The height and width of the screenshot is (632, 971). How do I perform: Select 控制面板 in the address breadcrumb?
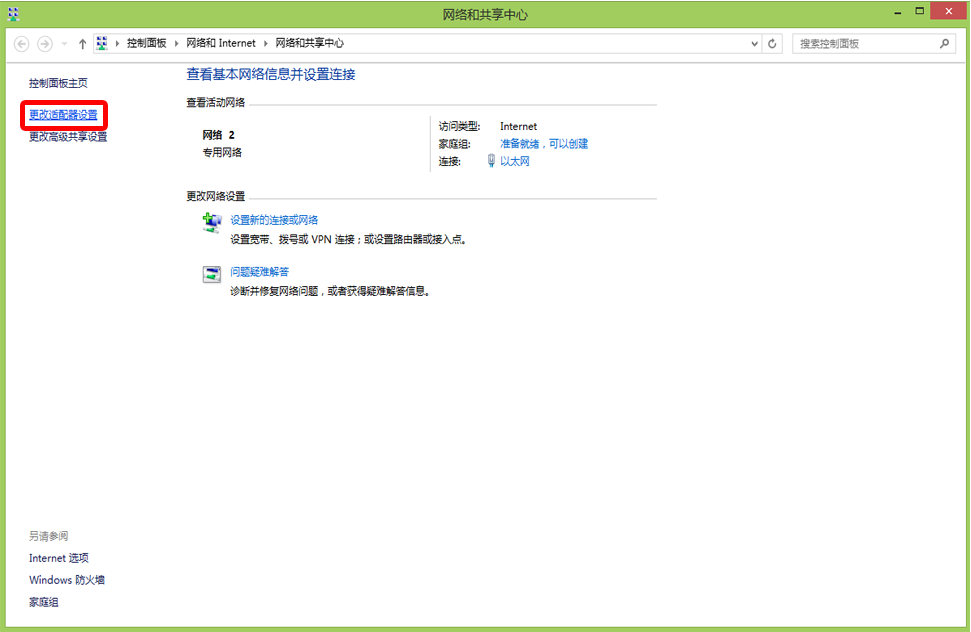click(x=146, y=44)
